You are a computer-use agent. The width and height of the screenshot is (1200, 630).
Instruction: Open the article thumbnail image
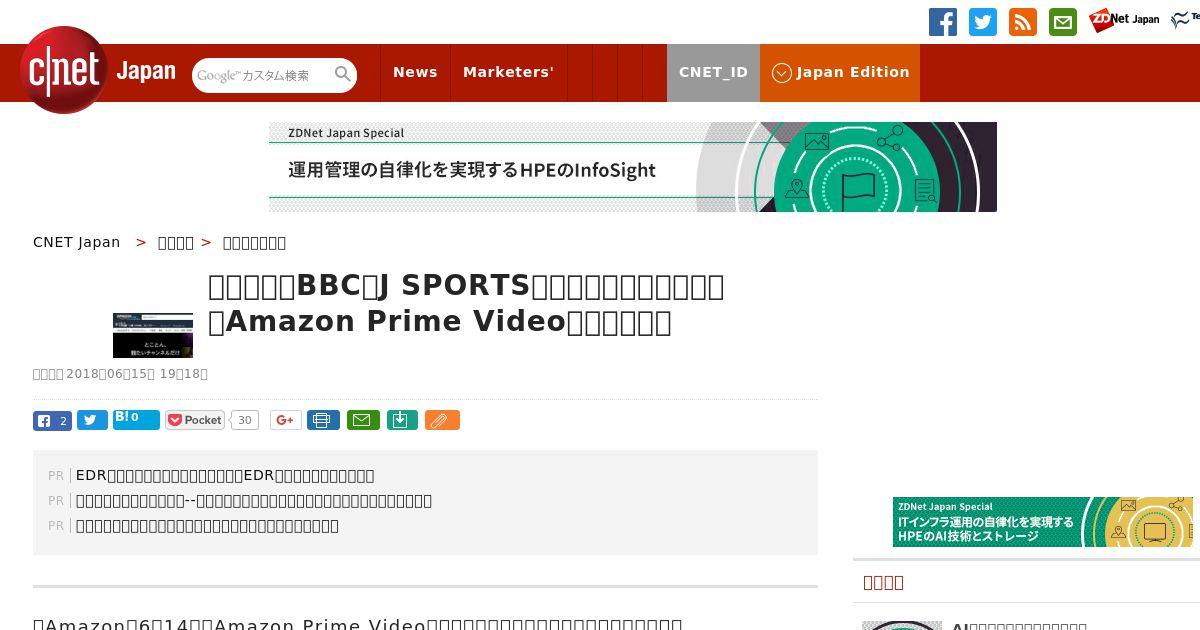(x=153, y=335)
